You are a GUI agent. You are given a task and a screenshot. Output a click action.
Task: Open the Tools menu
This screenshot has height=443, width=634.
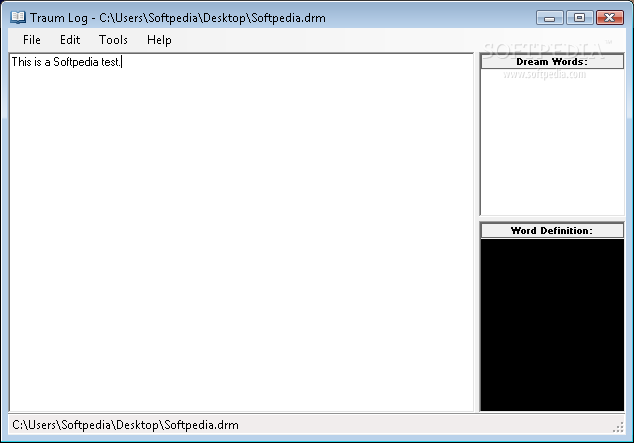113,40
